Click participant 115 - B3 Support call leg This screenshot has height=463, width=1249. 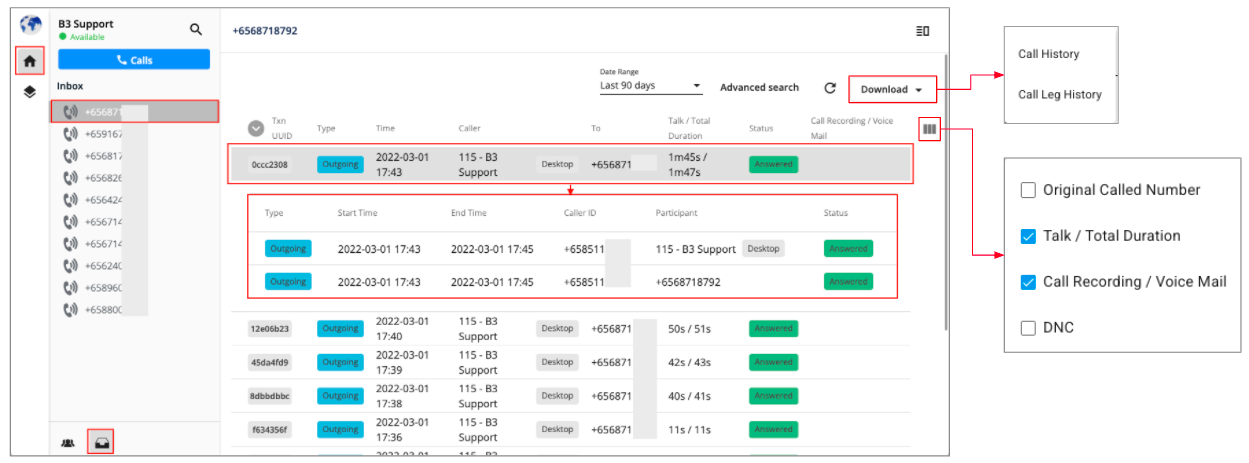pyautogui.click(x=695, y=249)
